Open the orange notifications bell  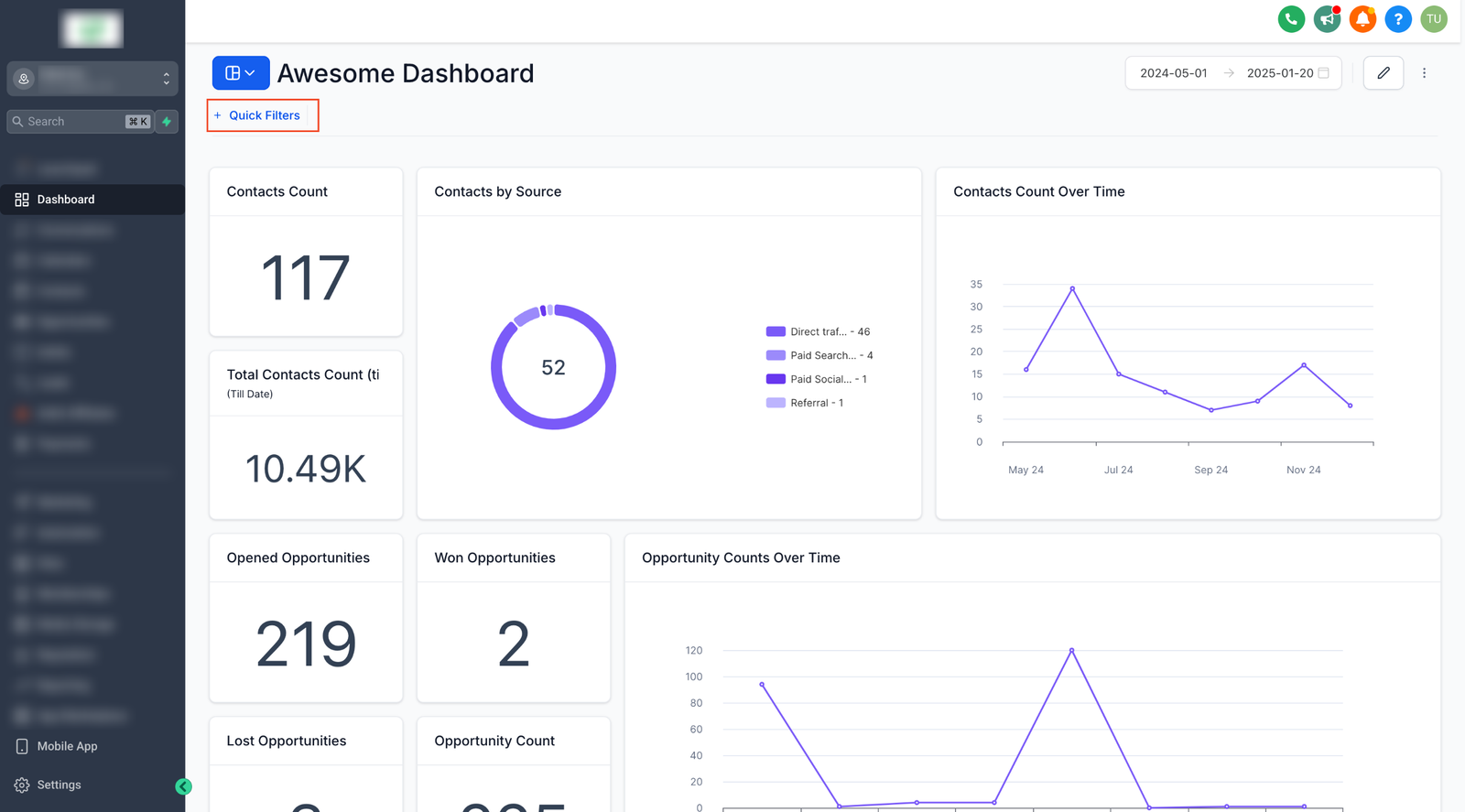1362,19
